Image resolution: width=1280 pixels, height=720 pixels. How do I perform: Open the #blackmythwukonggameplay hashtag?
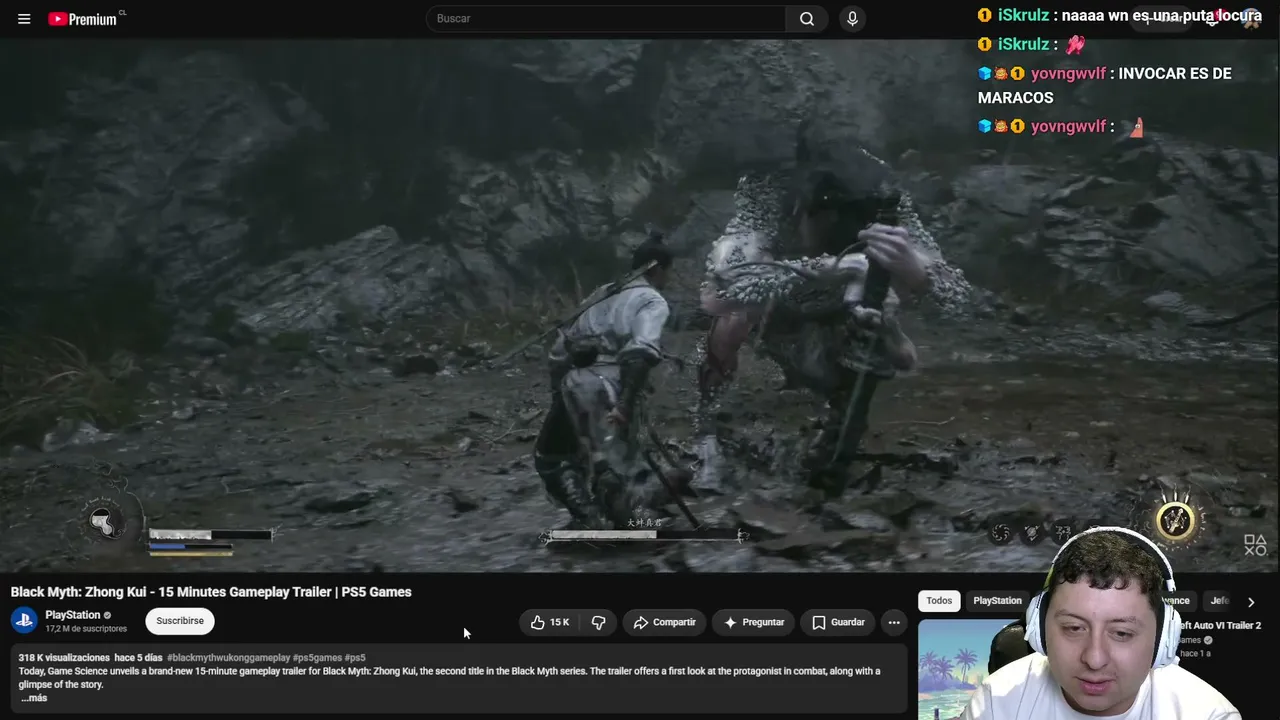(228, 658)
